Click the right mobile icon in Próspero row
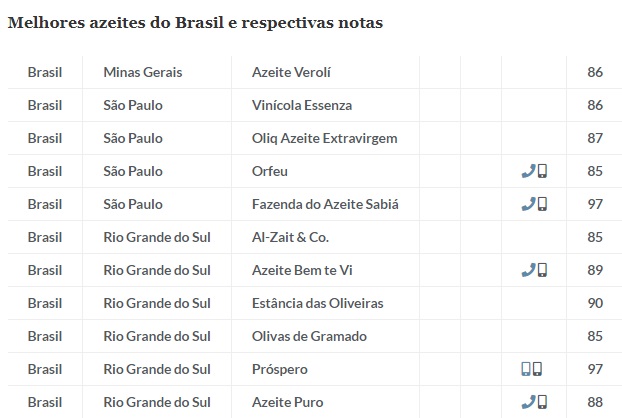This screenshot has height=418, width=622. 538,369
